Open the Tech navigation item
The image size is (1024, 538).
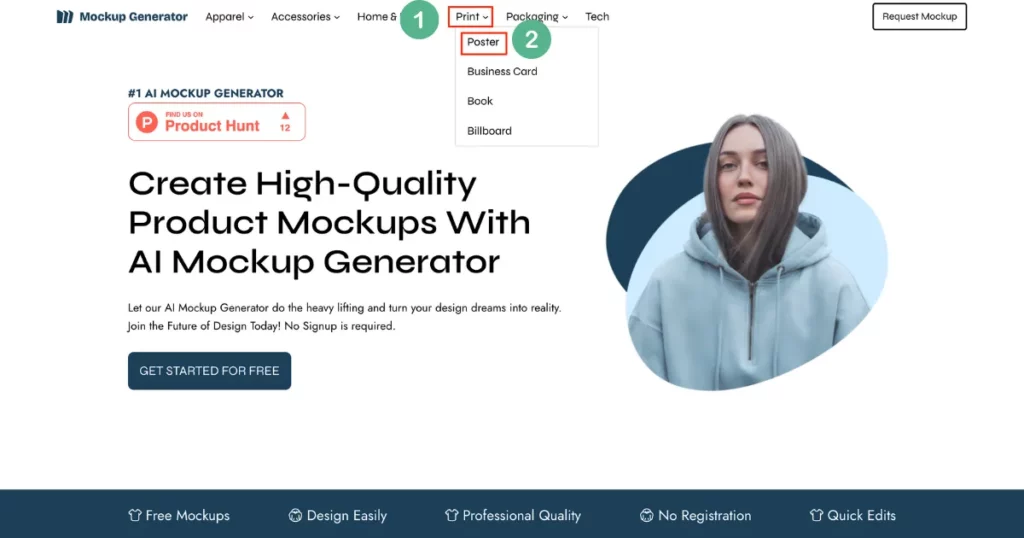597,17
